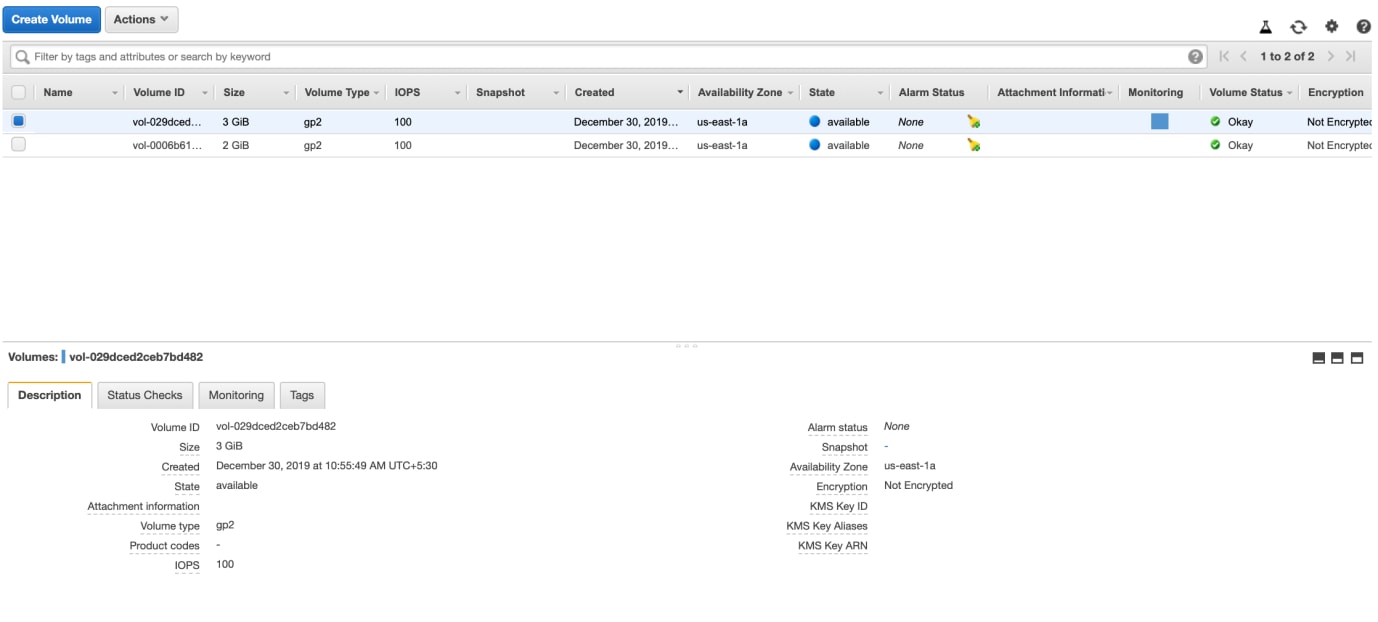
Task: Open the Actions dropdown menu
Action: tap(141, 18)
